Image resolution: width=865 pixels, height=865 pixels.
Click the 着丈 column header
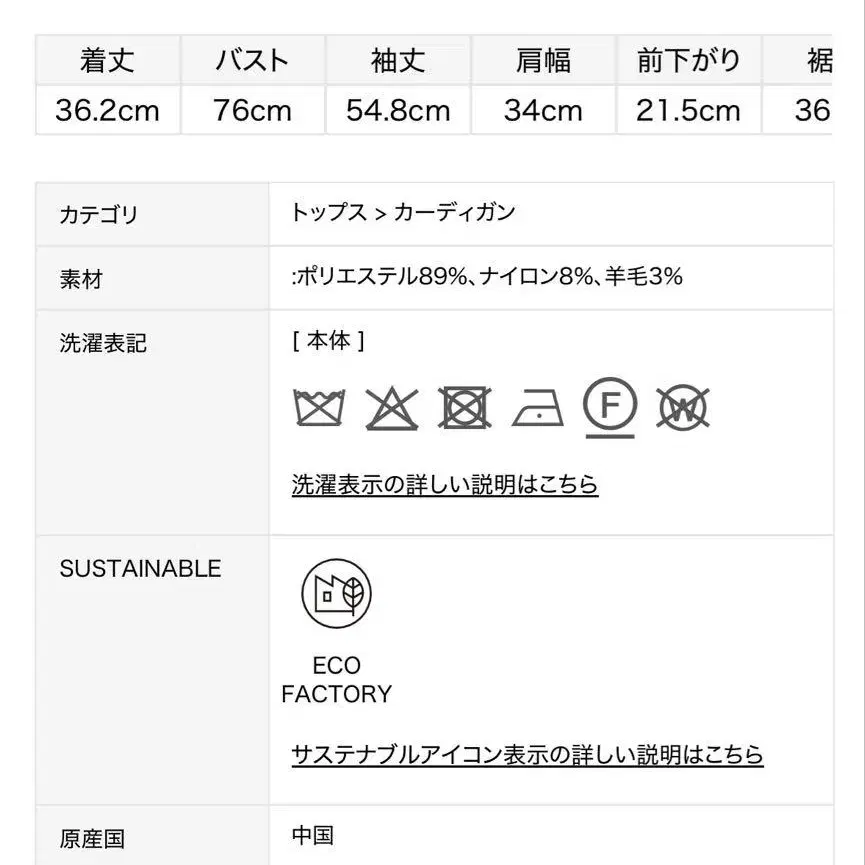(108, 60)
